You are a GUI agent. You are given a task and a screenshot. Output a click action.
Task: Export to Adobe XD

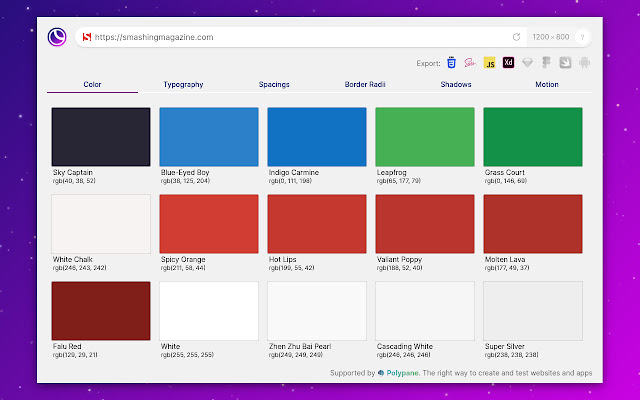click(508, 62)
